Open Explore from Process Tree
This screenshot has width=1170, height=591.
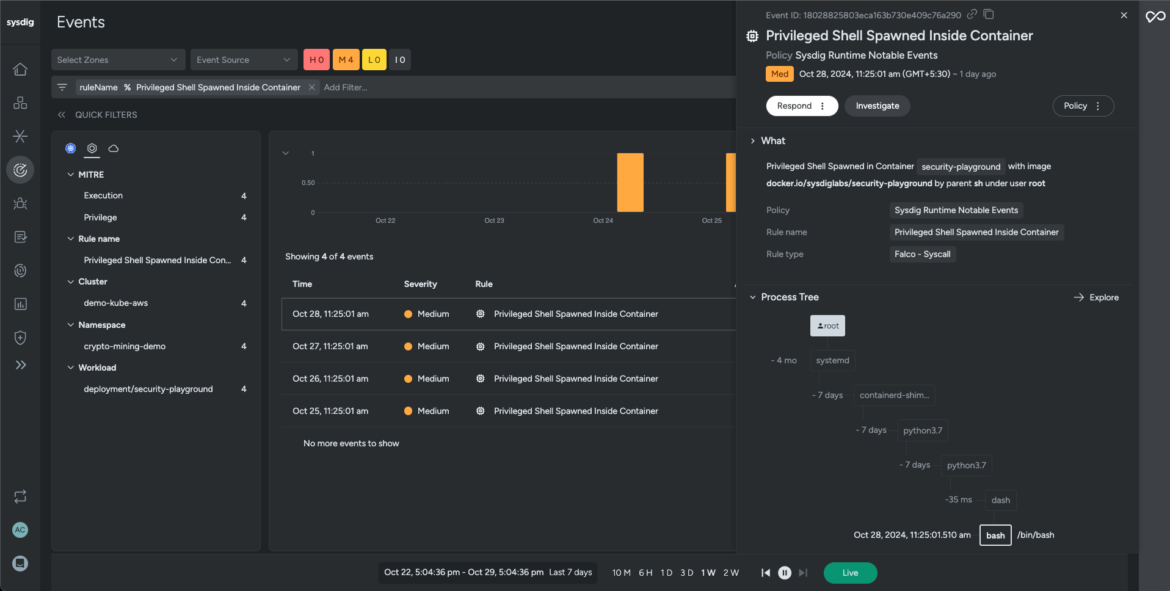point(1096,298)
